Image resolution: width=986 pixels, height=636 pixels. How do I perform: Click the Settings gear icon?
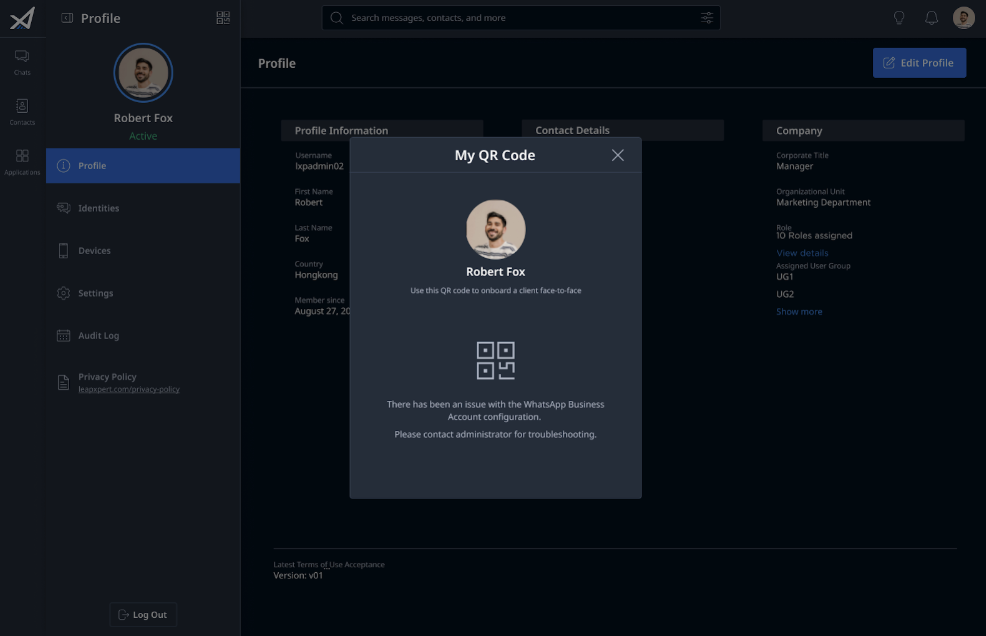(64, 293)
